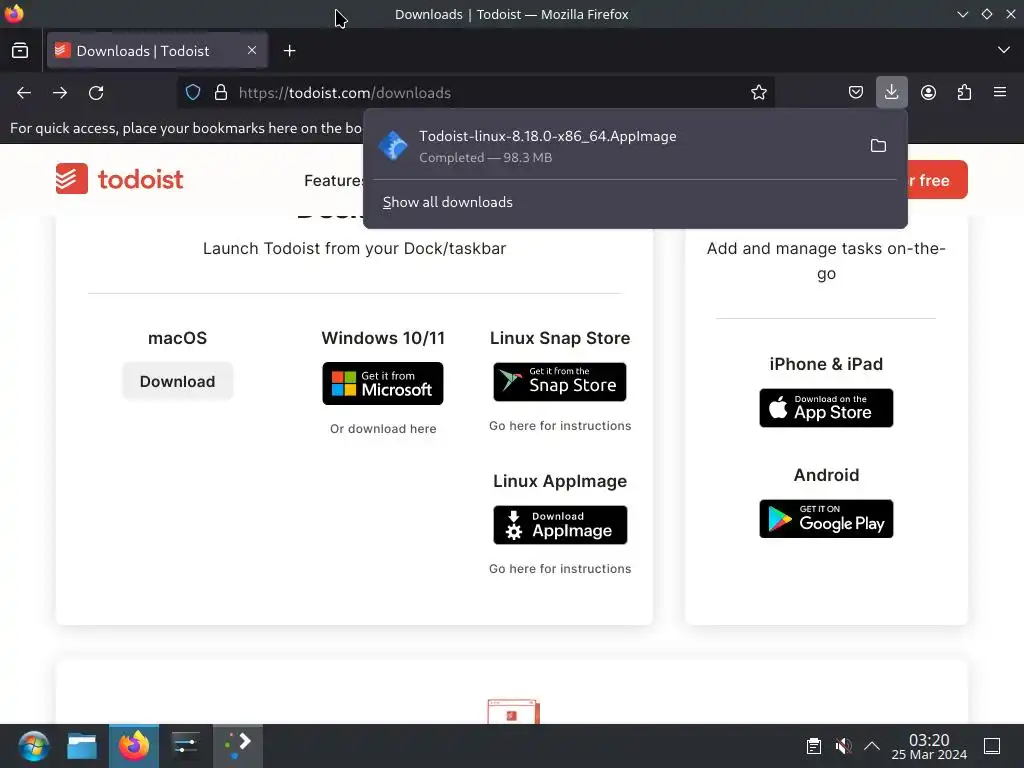
Task: Click the red start for free button
Action: pyautogui.click(x=938, y=180)
